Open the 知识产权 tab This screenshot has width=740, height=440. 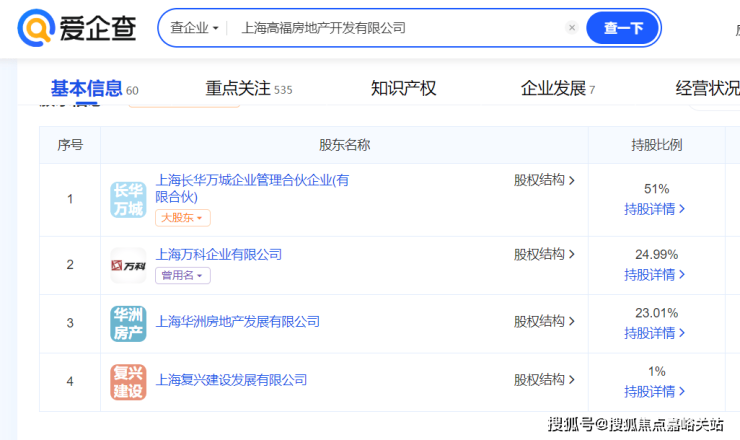(x=404, y=88)
